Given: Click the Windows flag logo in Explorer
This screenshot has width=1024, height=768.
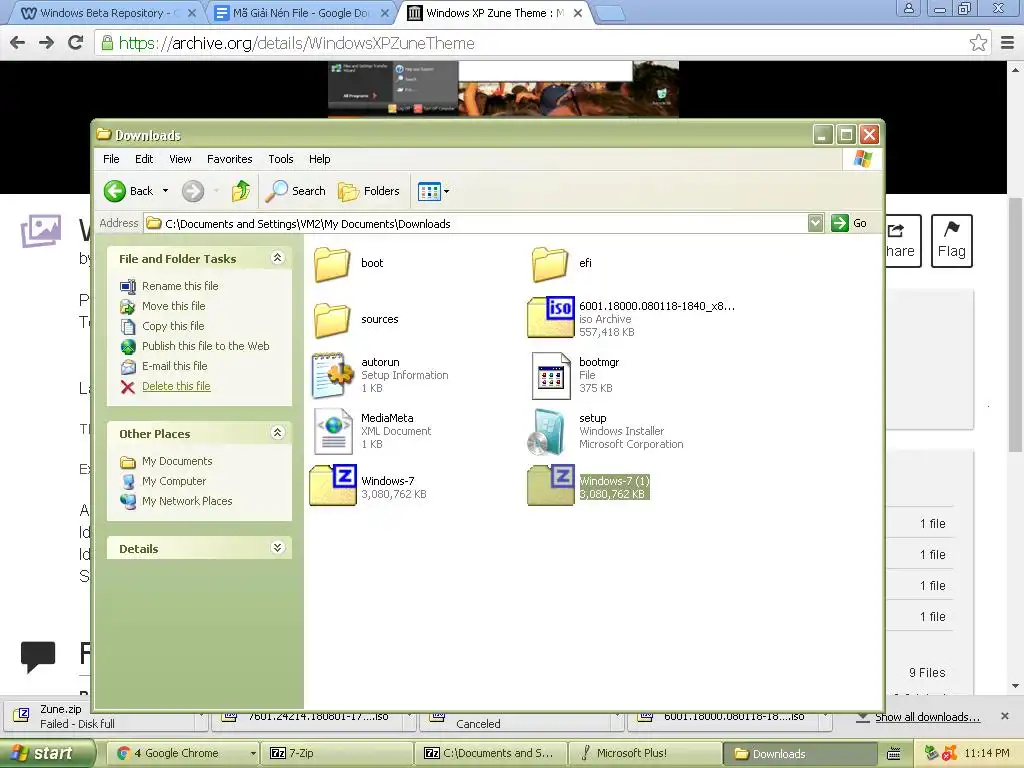Looking at the screenshot, I should pos(863,159).
